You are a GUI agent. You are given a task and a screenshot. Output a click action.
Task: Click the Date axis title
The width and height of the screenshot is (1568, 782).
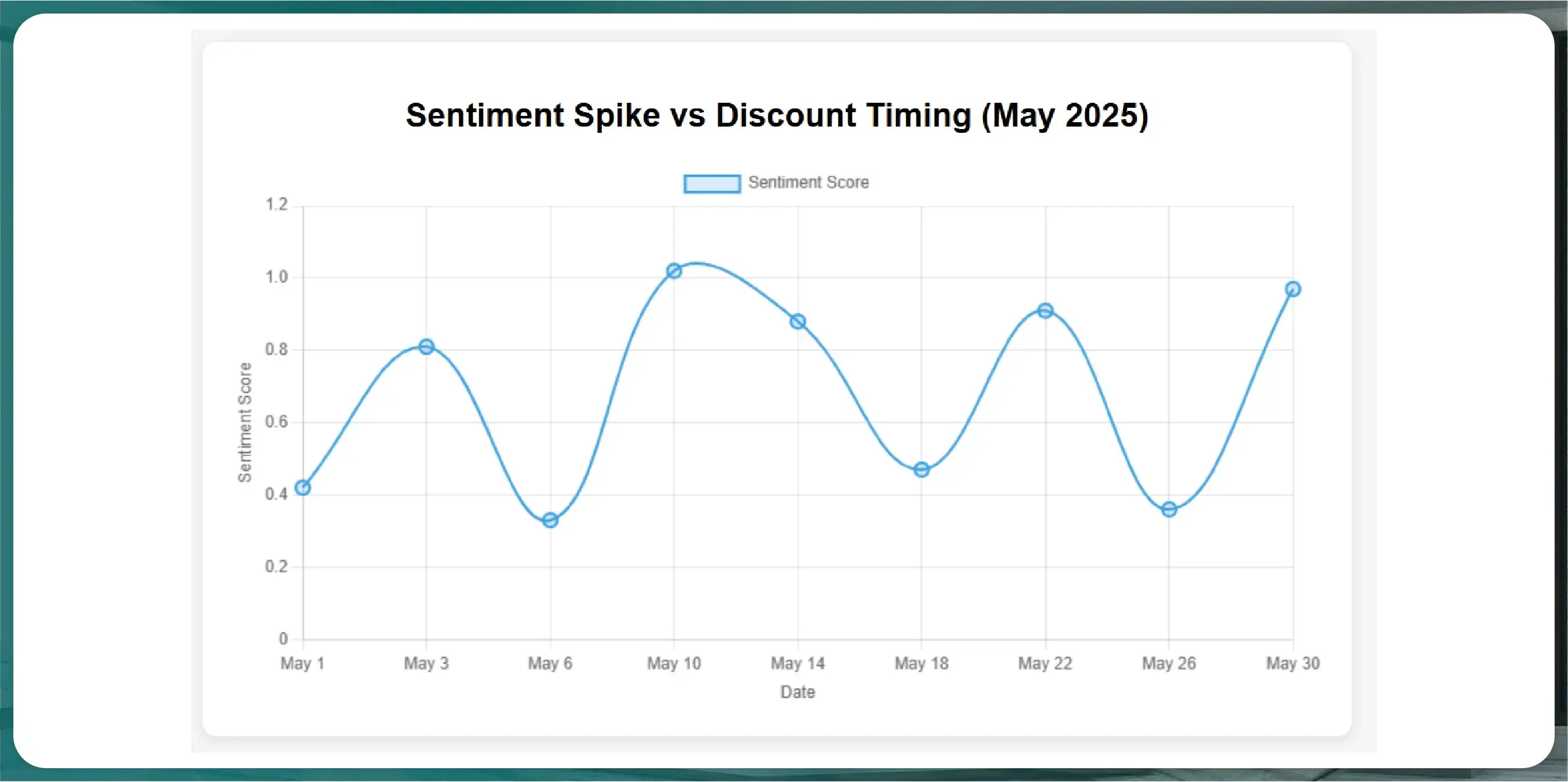tap(797, 692)
